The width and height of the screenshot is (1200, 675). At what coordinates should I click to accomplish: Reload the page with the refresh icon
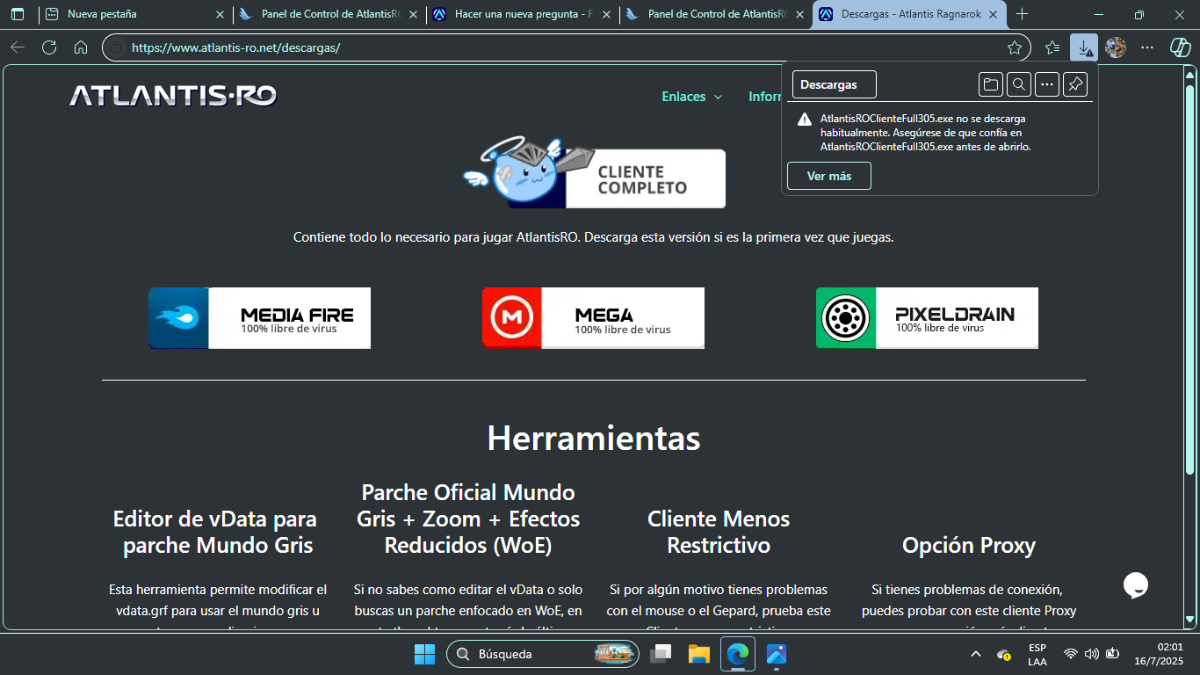[x=49, y=47]
